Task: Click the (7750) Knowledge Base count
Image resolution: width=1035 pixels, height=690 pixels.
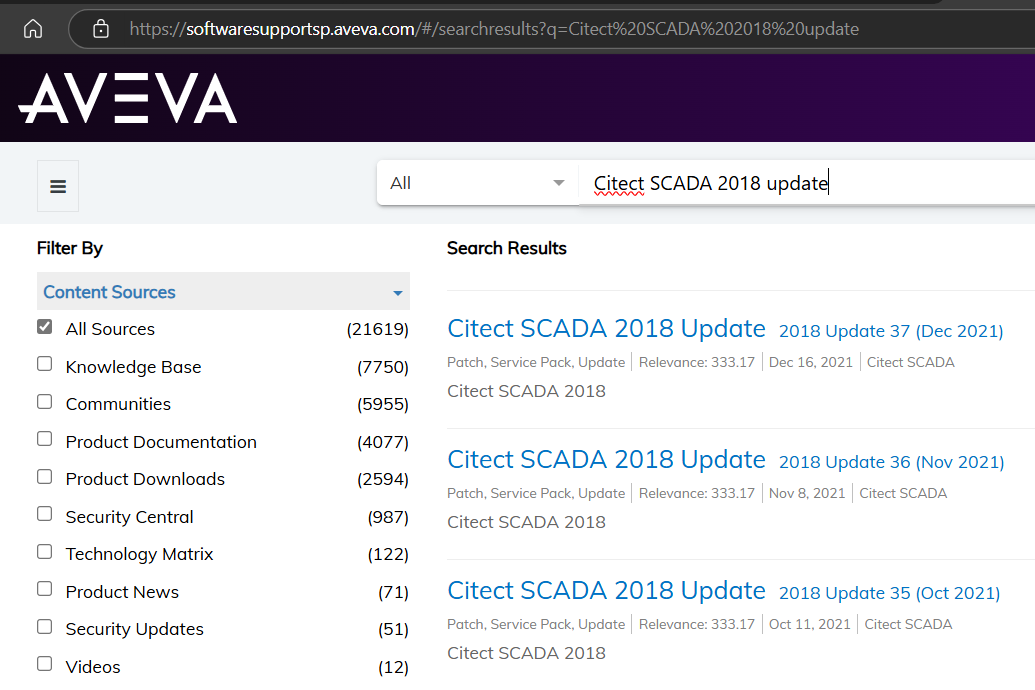Action: point(383,366)
